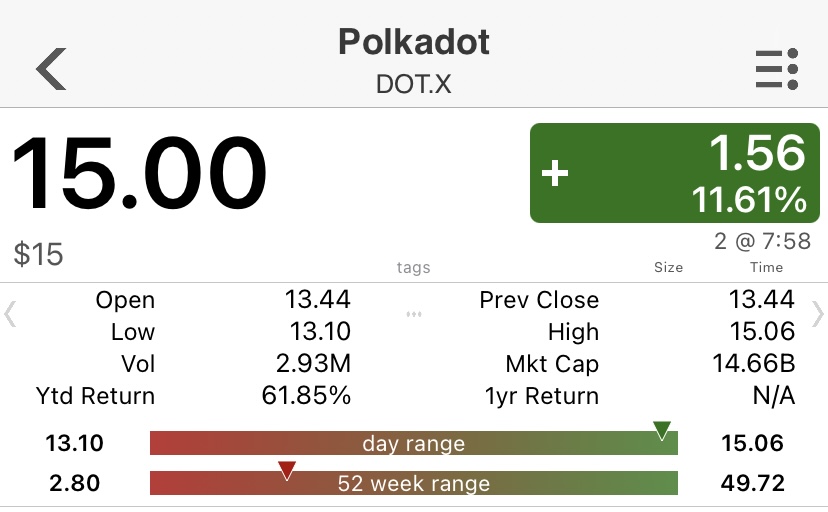Select the 52 week range bar

413,483
